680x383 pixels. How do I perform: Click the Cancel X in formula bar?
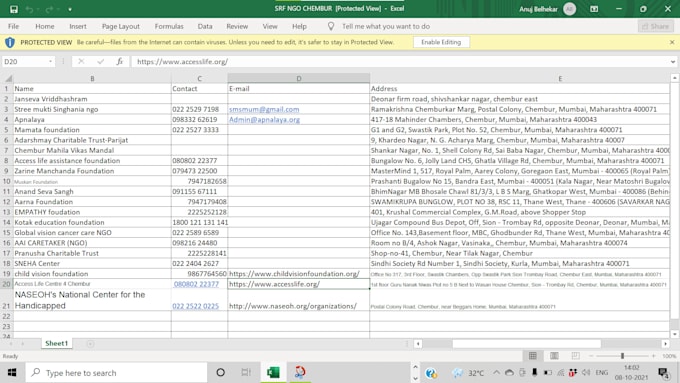click(x=81, y=62)
